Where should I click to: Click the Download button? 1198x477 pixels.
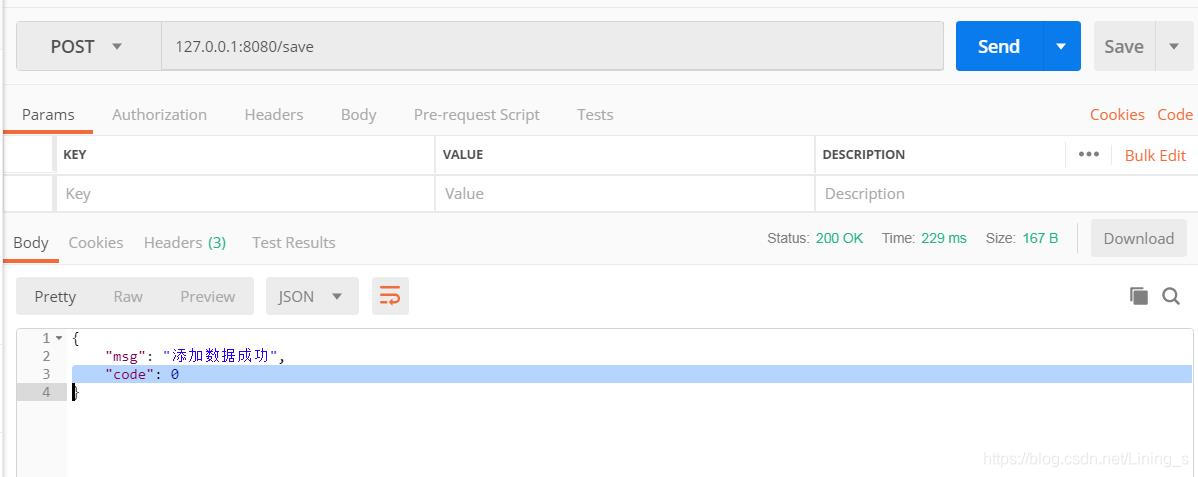point(1138,238)
